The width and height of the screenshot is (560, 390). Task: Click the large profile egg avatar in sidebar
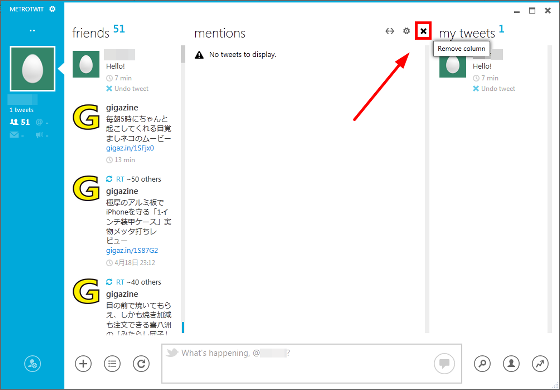pyautogui.click(x=32, y=69)
